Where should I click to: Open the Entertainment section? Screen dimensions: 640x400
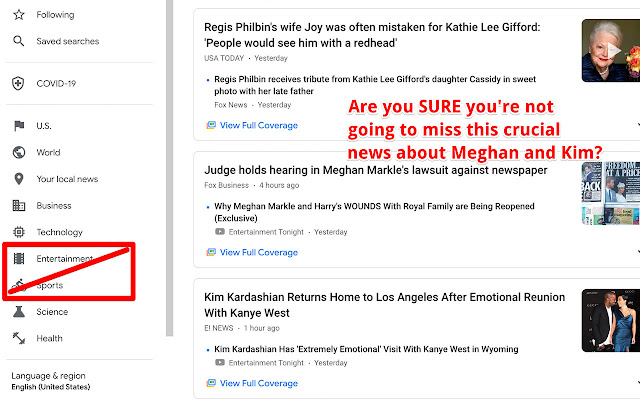click(x=64, y=259)
